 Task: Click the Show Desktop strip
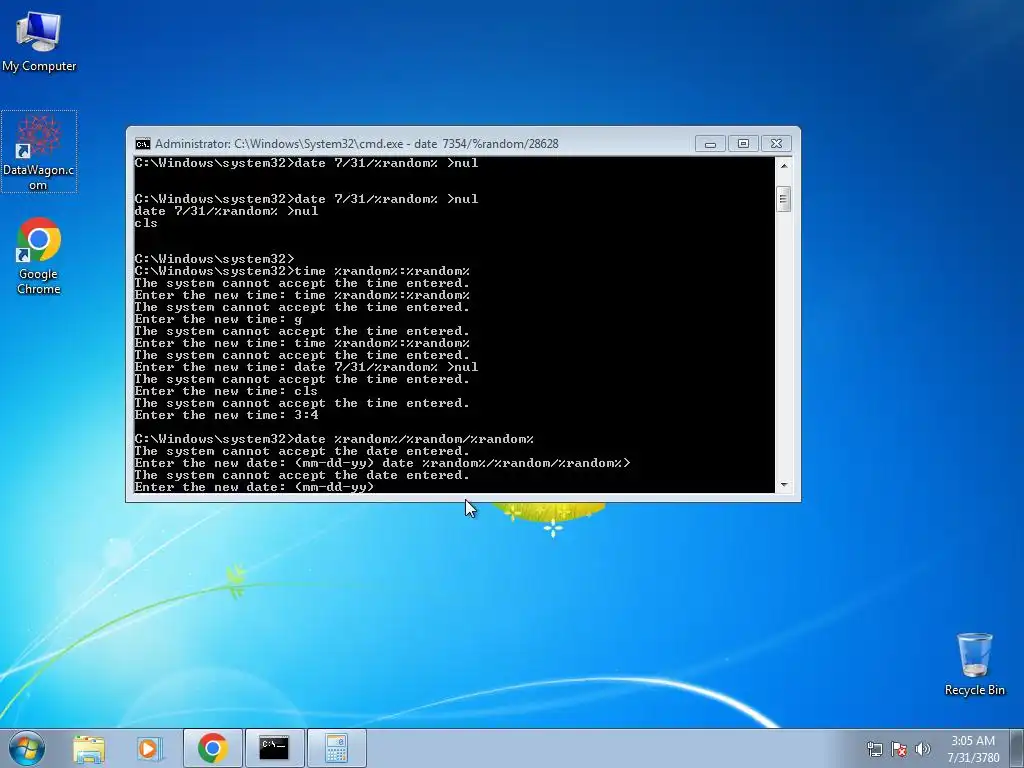click(1017, 748)
